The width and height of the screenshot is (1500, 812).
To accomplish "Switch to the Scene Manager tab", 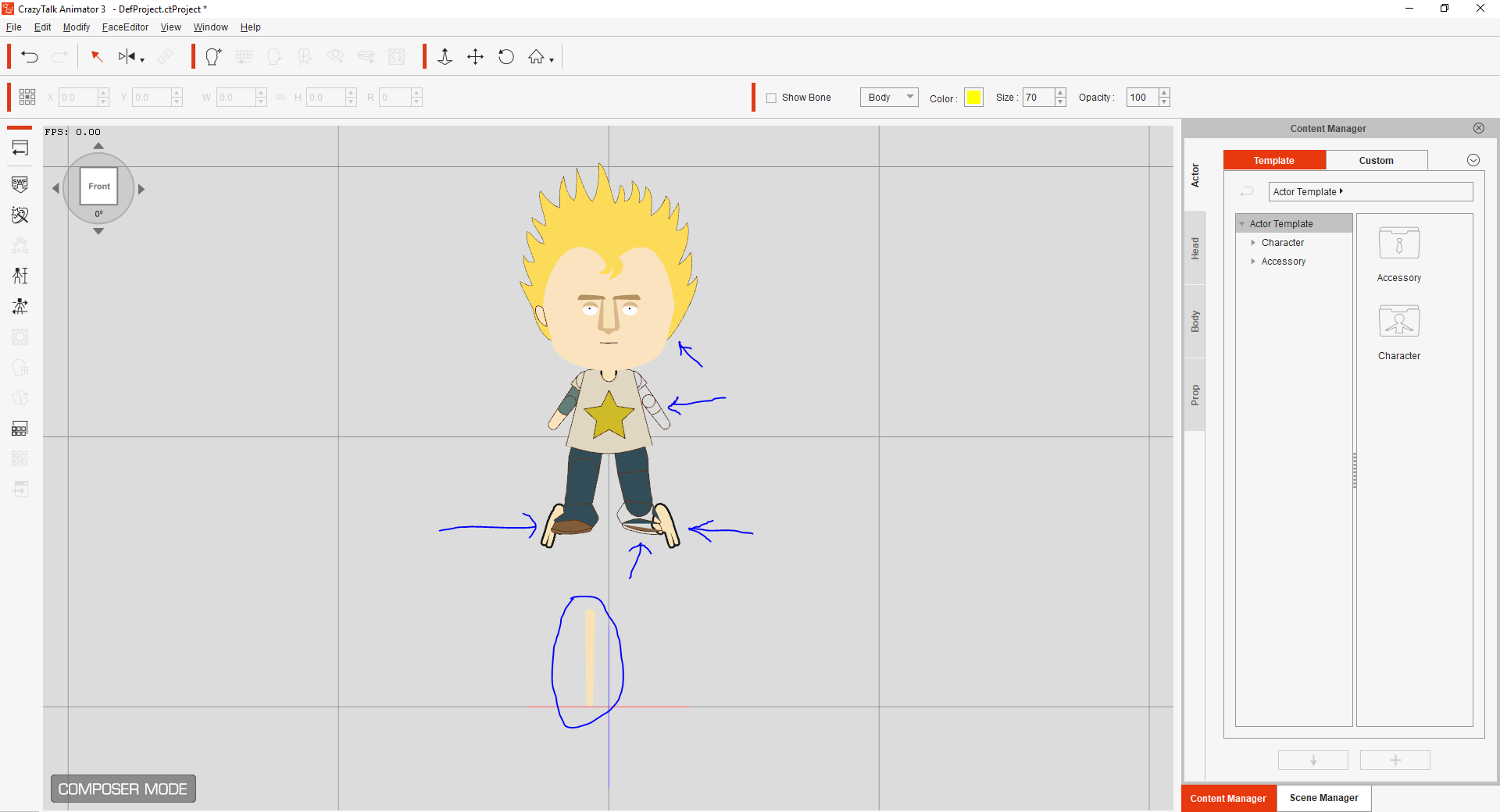I will (x=1324, y=798).
